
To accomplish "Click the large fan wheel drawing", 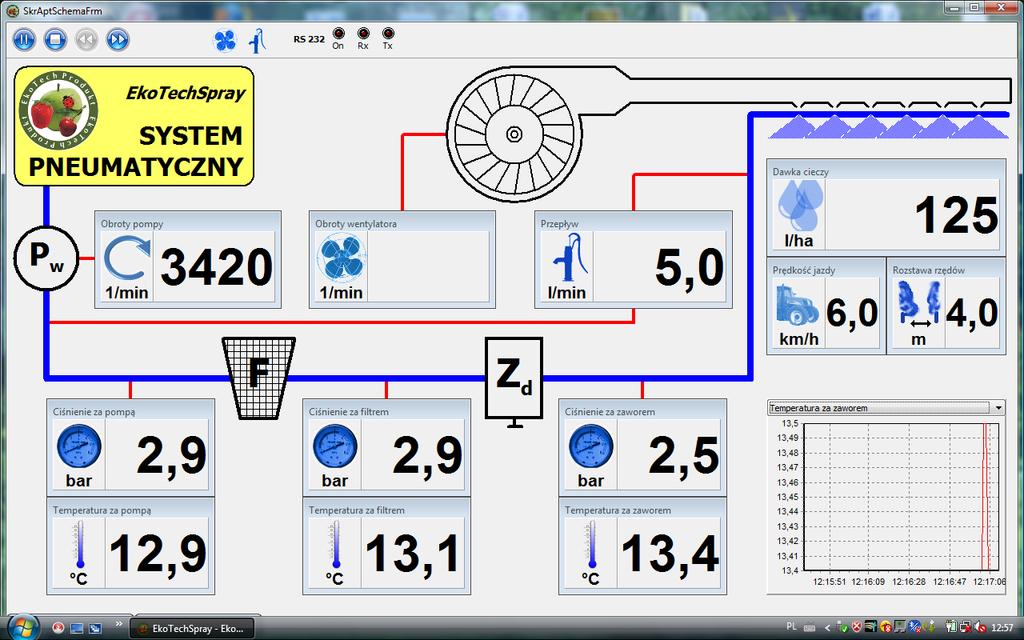I will pyautogui.click(x=514, y=134).
